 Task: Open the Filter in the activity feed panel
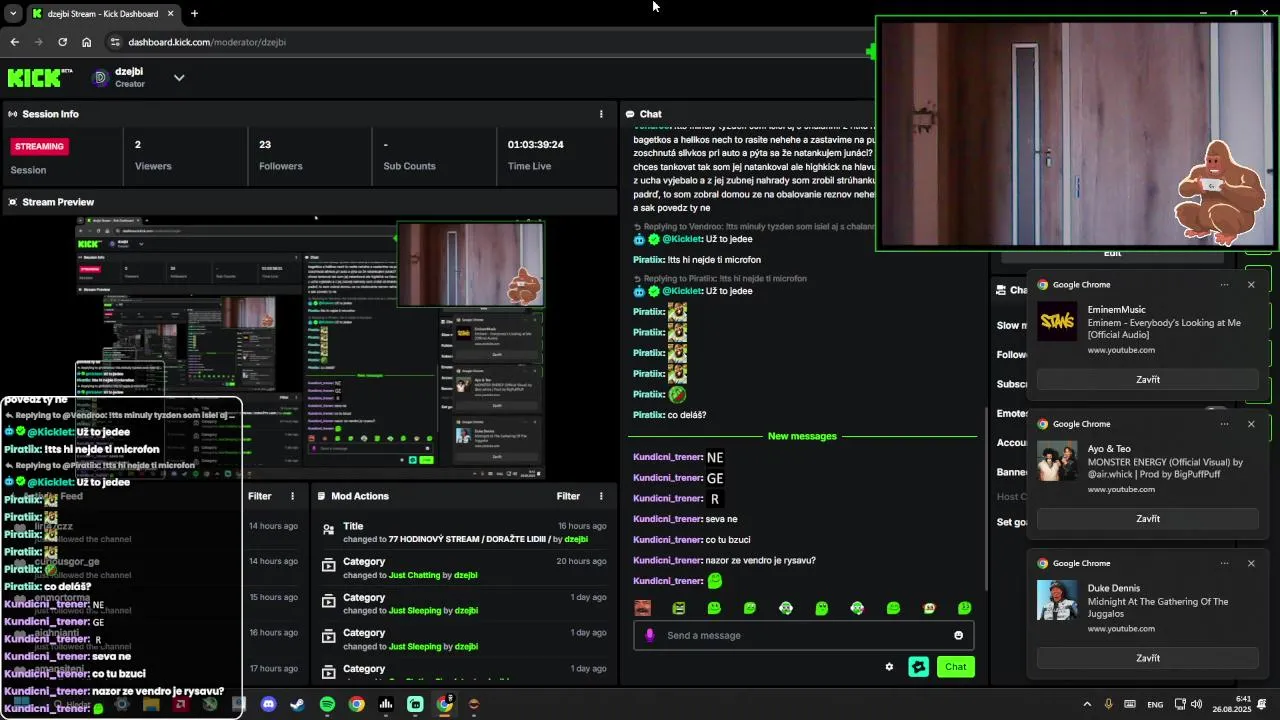click(260, 496)
